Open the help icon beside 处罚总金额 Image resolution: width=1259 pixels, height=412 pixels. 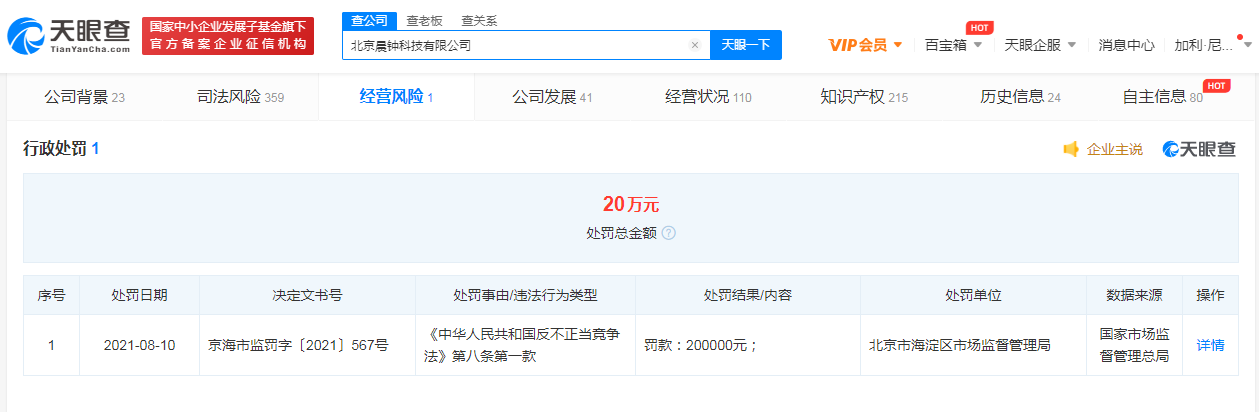tap(668, 233)
